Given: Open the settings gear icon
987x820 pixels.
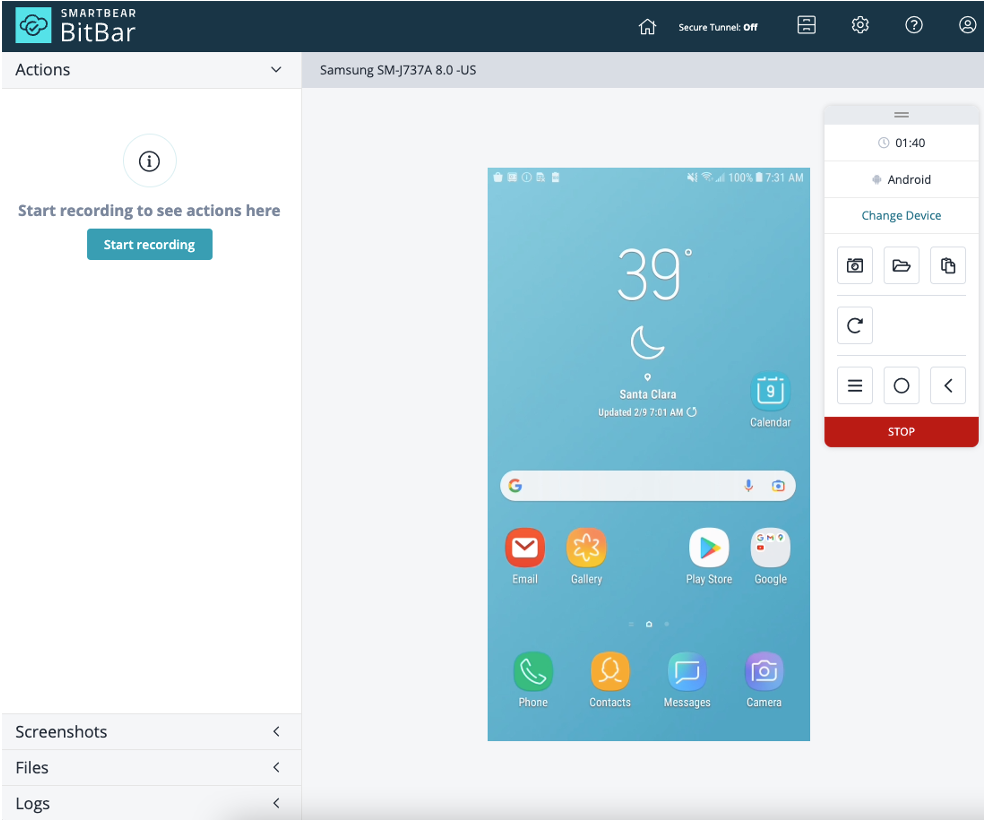Looking at the screenshot, I should tap(860, 26).
